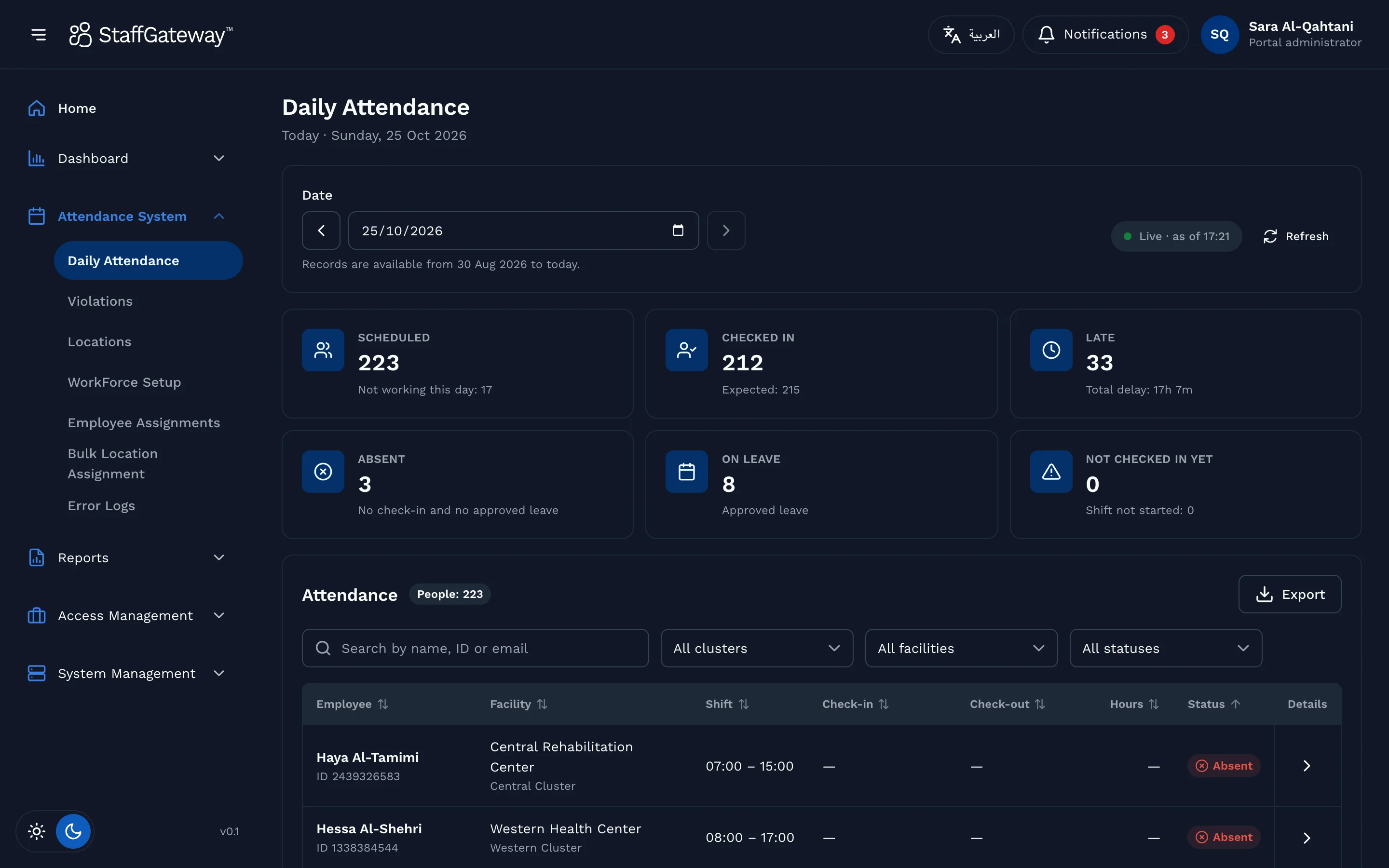
Task: Open the hamburger menu icon
Action: coord(39,34)
